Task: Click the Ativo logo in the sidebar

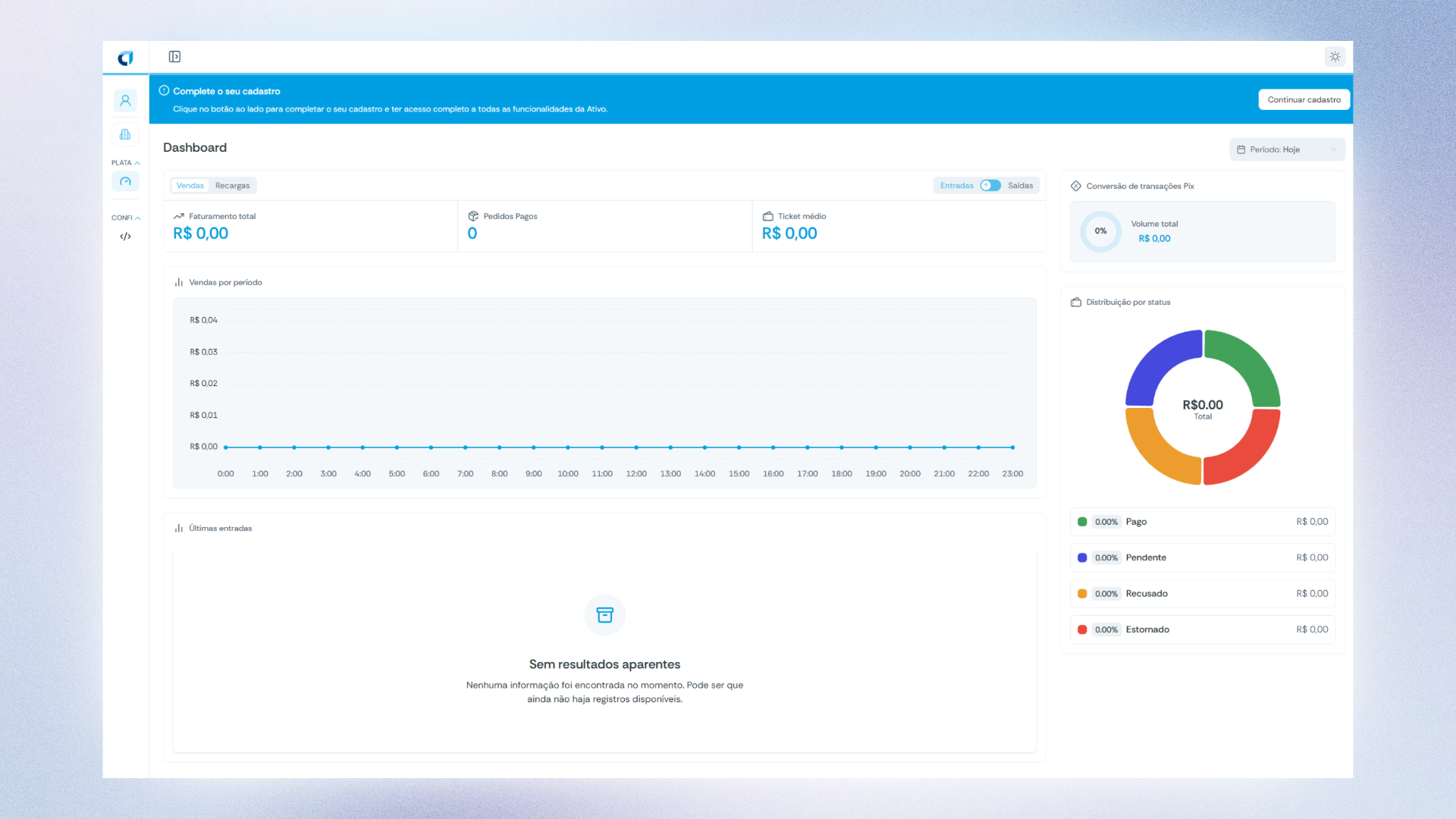Action: tap(125, 58)
